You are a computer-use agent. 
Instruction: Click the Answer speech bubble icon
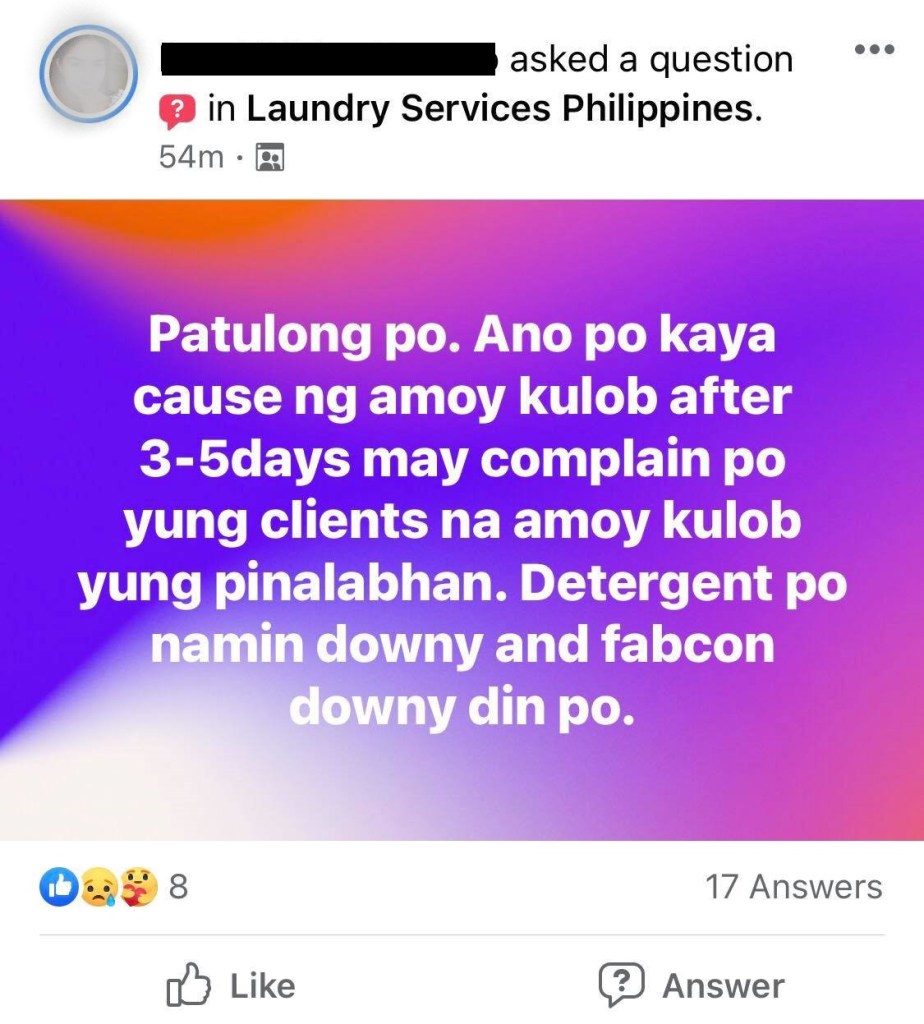point(622,985)
